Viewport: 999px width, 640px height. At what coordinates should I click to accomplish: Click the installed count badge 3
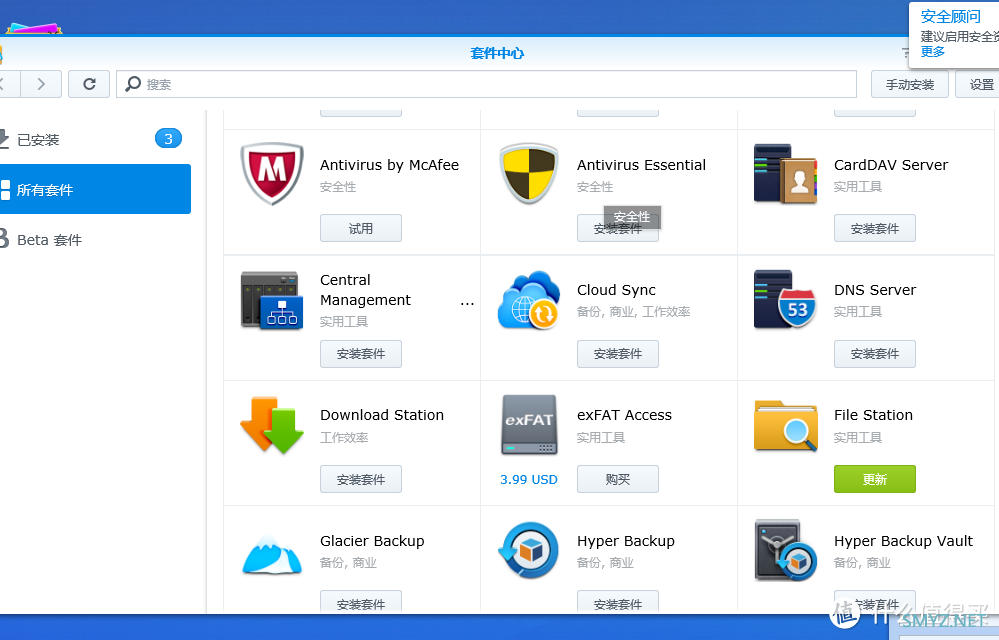168,139
